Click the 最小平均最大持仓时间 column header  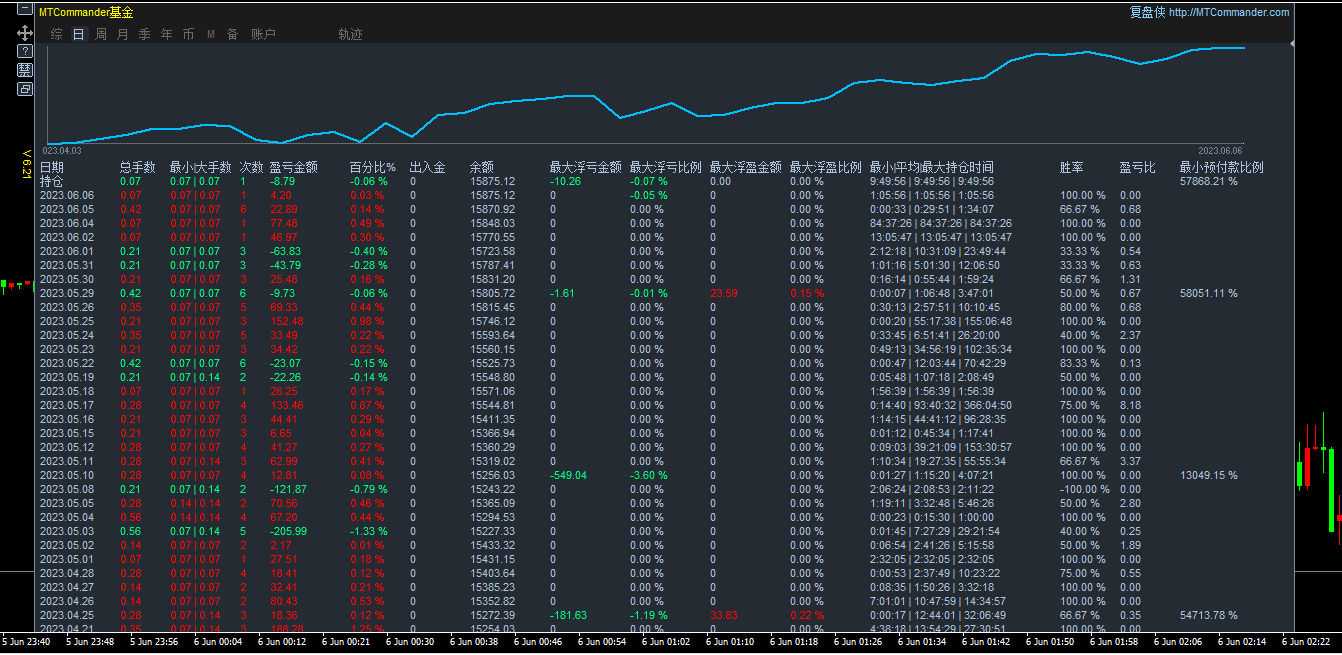click(x=932, y=168)
